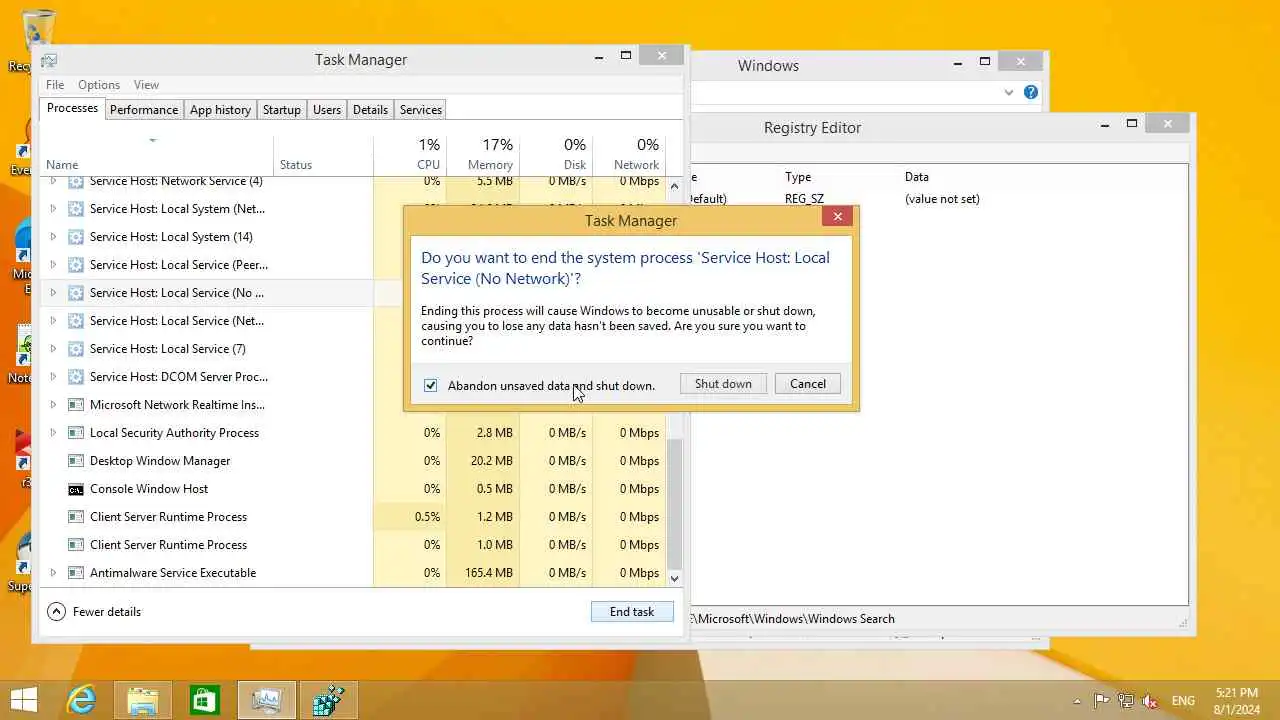Collapse to Fewer details
The width and height of the screenshot is (1280, 720).
[x=94, y=612]
